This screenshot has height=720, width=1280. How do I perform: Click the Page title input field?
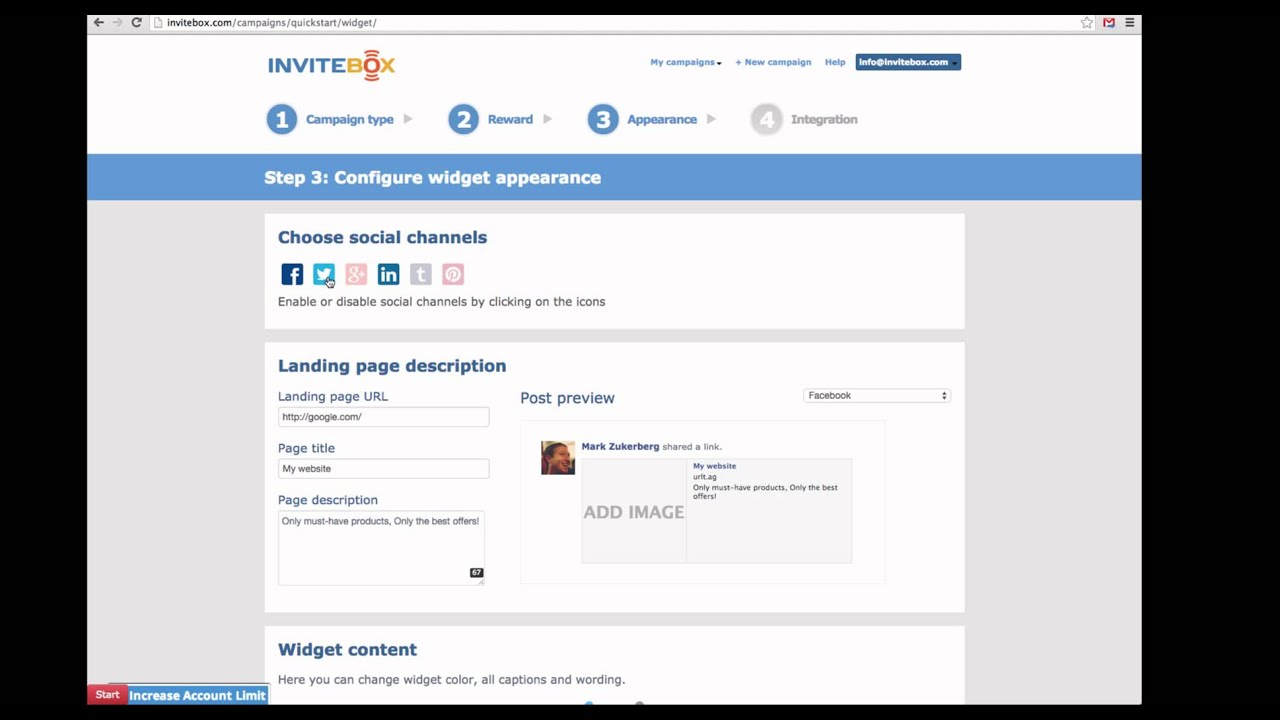383,469
